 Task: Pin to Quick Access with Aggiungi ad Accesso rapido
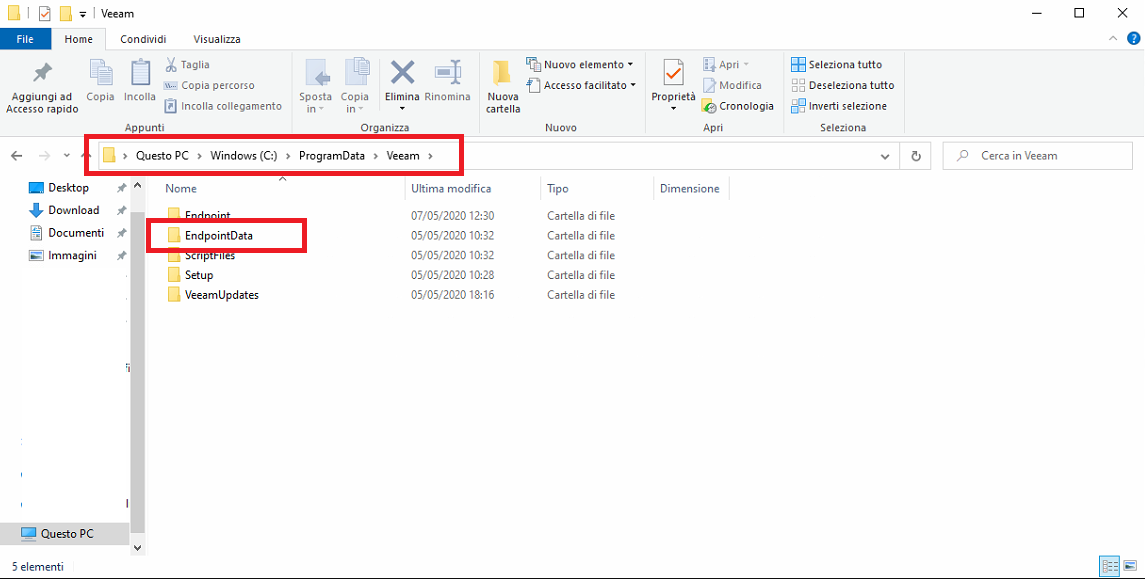pyautogui.click(x=42, y=88)
